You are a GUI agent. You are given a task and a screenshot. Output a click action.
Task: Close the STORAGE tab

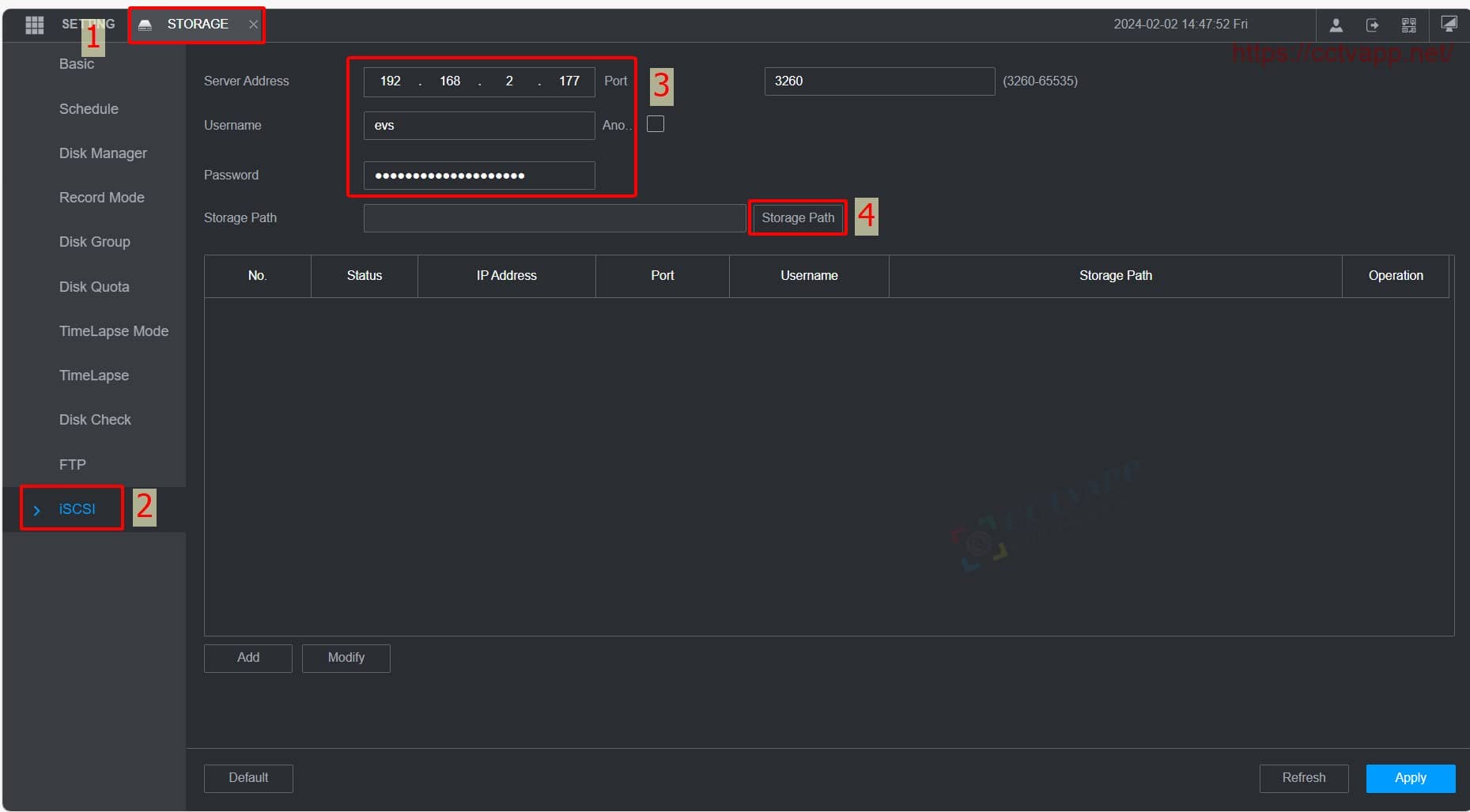pyautogui.click(x=253, y=25)
